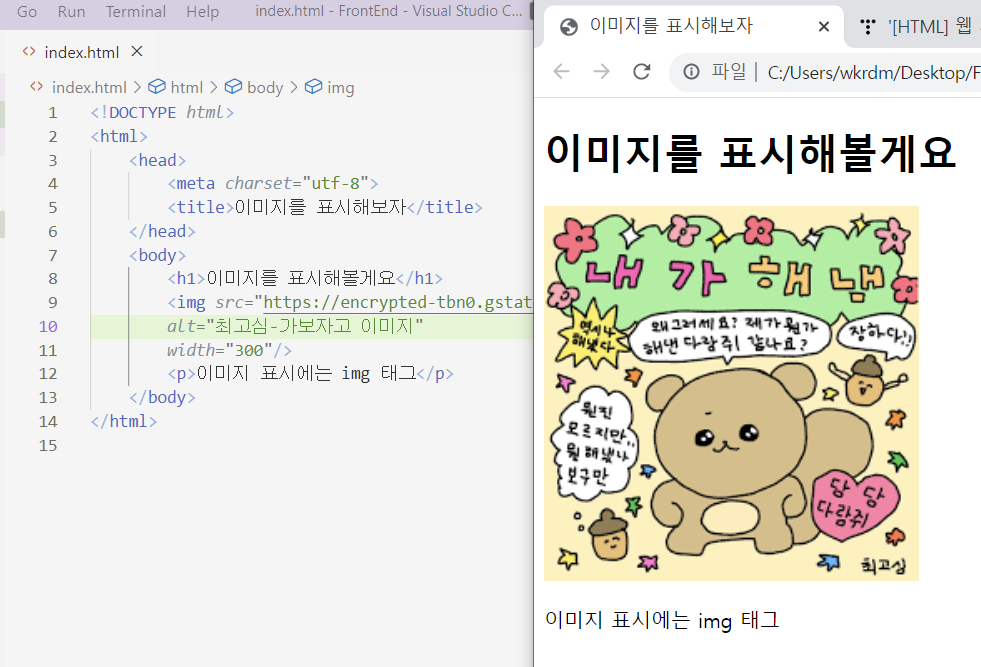Open the Help menu
This screenshot has height=667, width=981.
[202, 12]
